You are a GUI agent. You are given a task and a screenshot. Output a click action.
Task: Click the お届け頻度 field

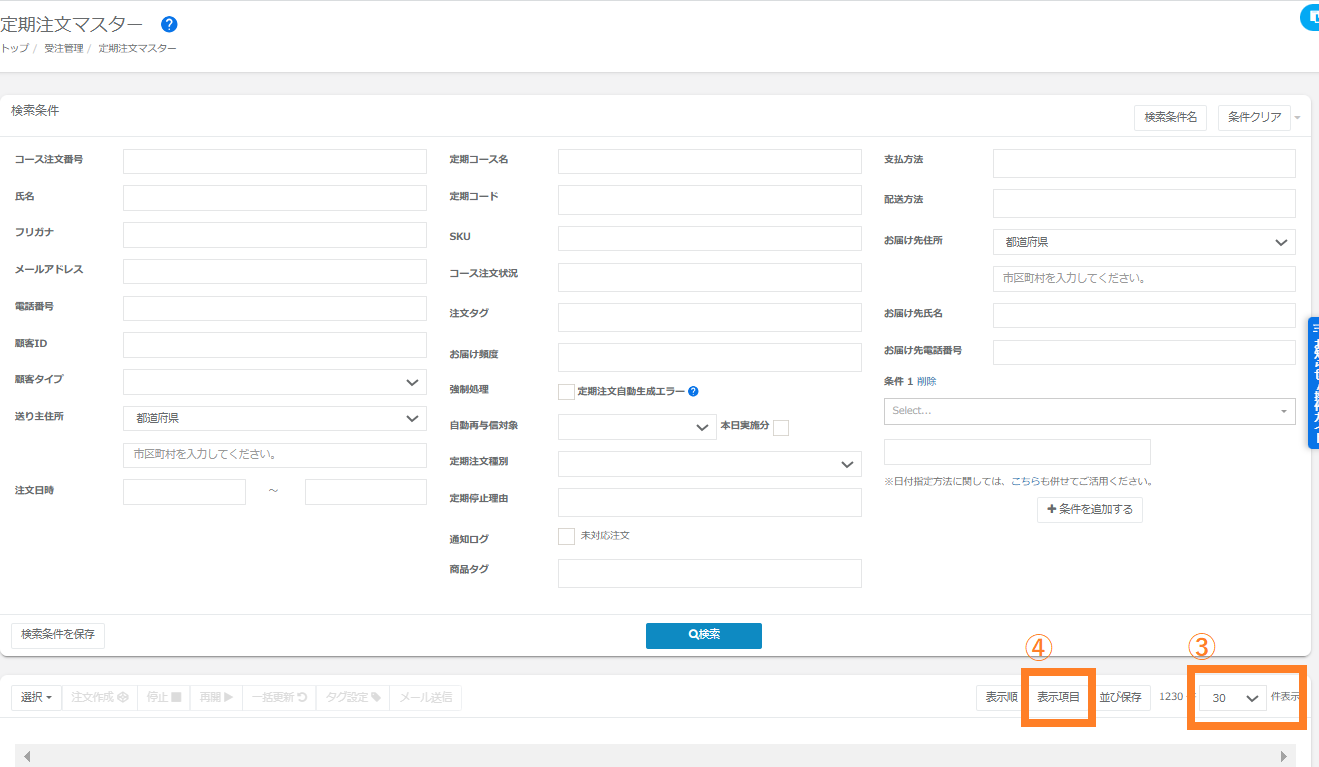click(710, 358)
